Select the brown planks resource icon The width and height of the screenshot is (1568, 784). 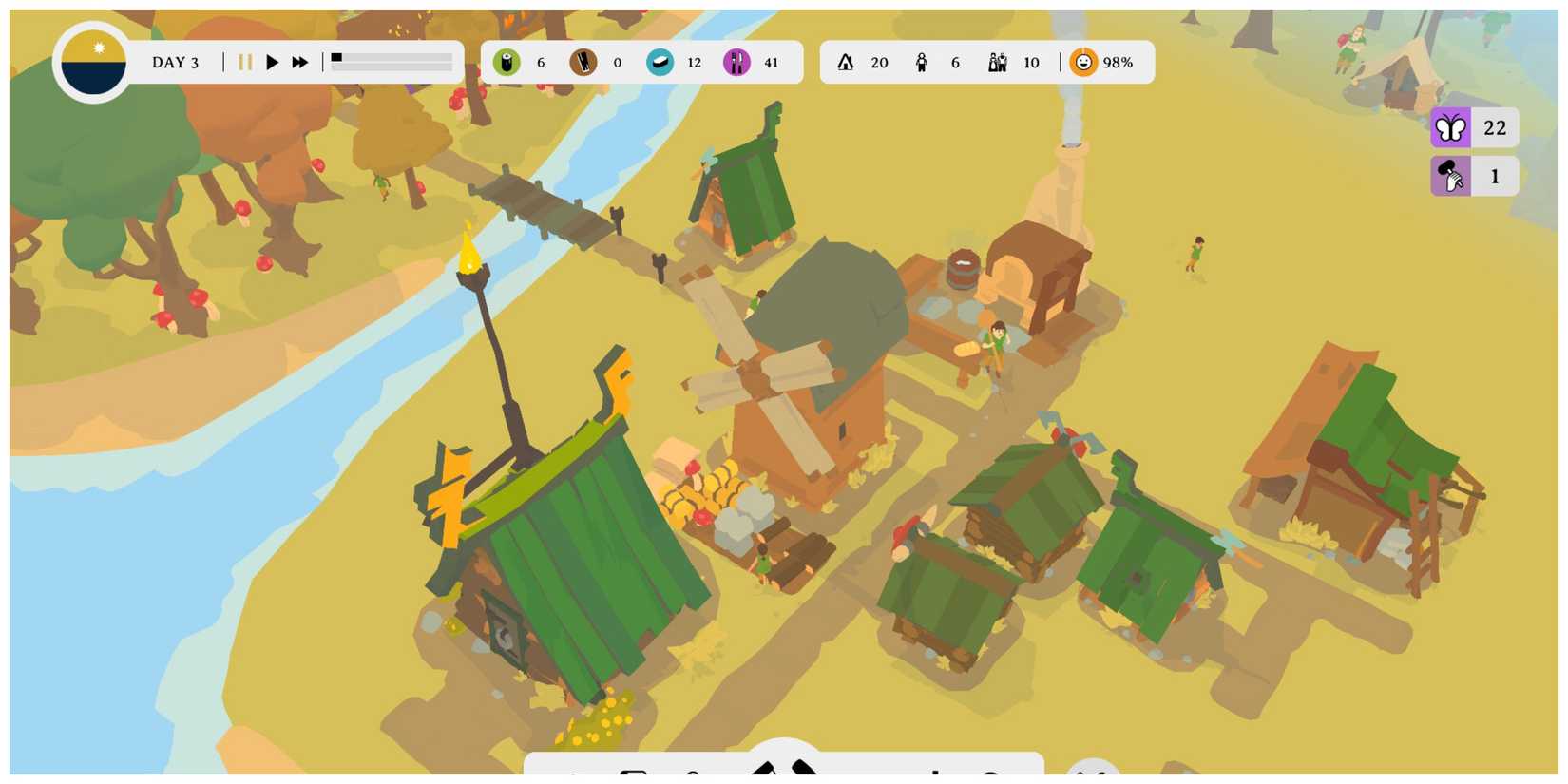[583, 63]
